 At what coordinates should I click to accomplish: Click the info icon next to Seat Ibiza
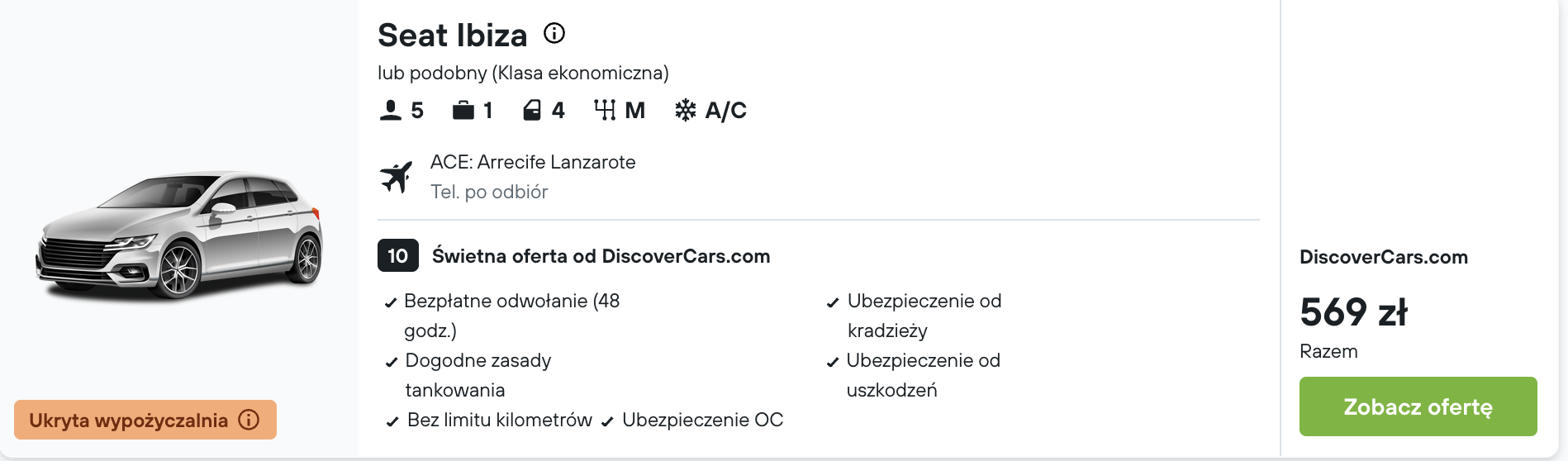pos(554,33)
